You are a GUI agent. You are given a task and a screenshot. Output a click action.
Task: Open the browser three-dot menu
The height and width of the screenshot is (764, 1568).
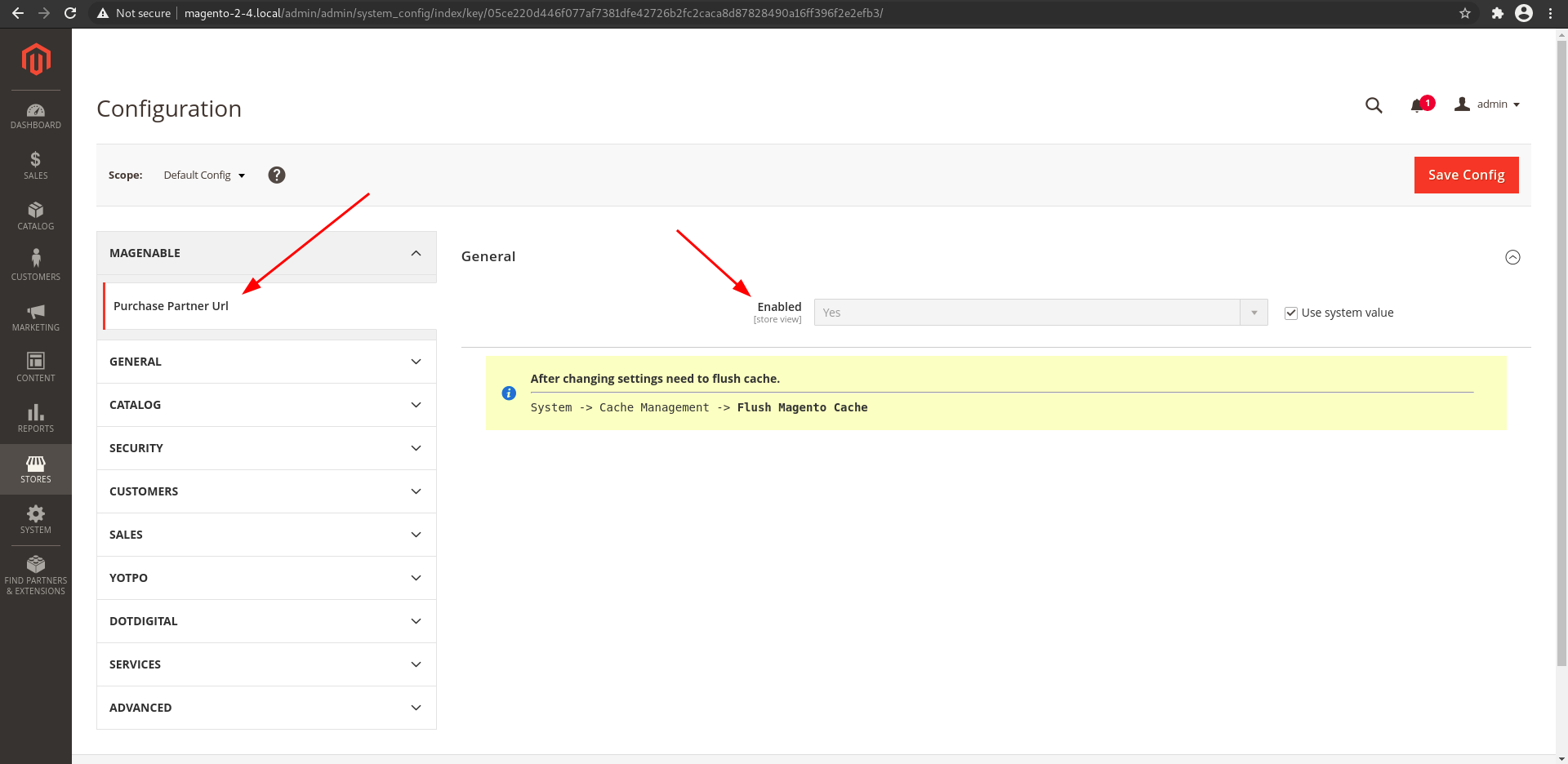(x=1550, y=13)
